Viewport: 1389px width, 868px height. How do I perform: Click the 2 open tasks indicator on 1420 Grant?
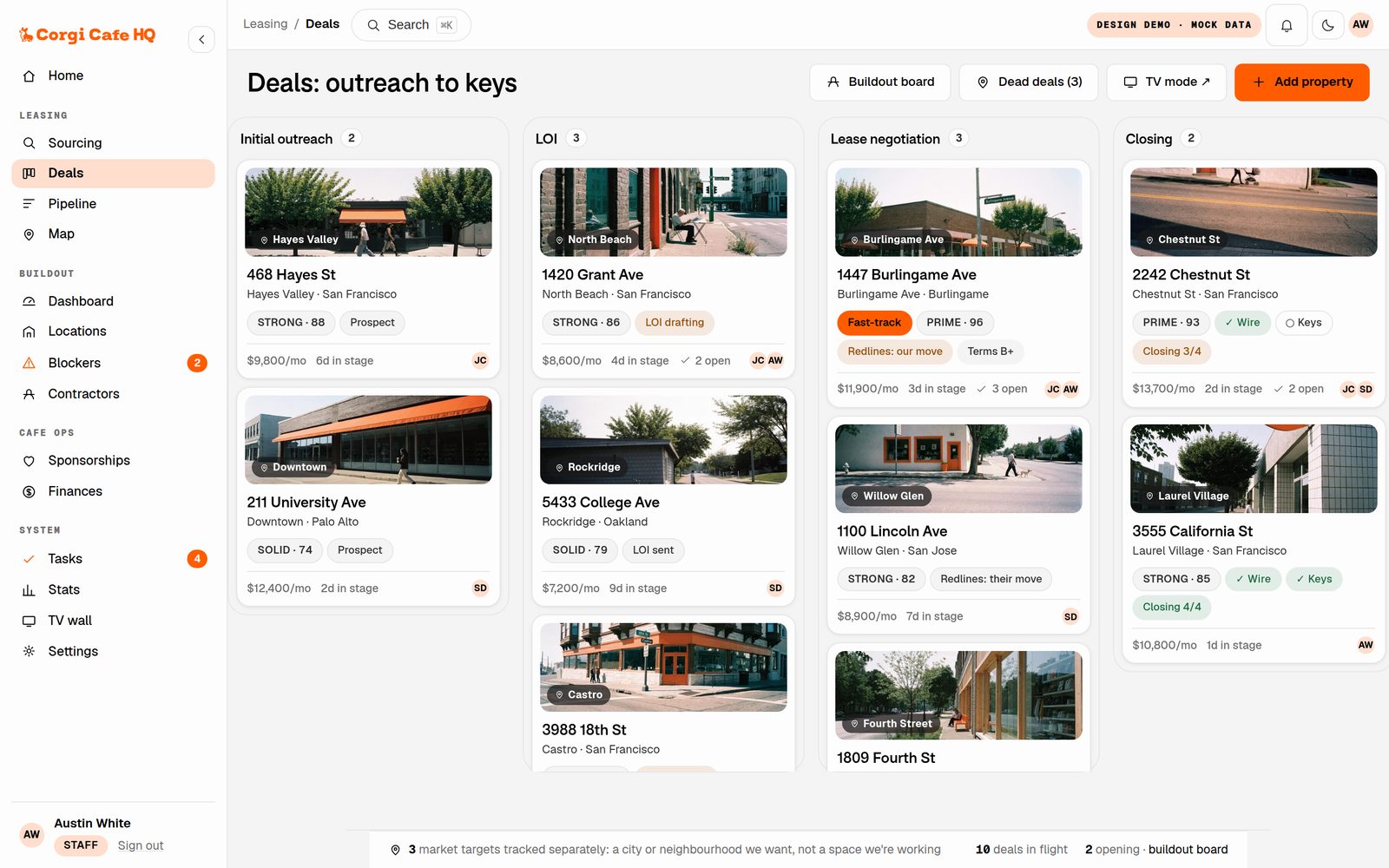pyautogui.click(x=705, y=360)
